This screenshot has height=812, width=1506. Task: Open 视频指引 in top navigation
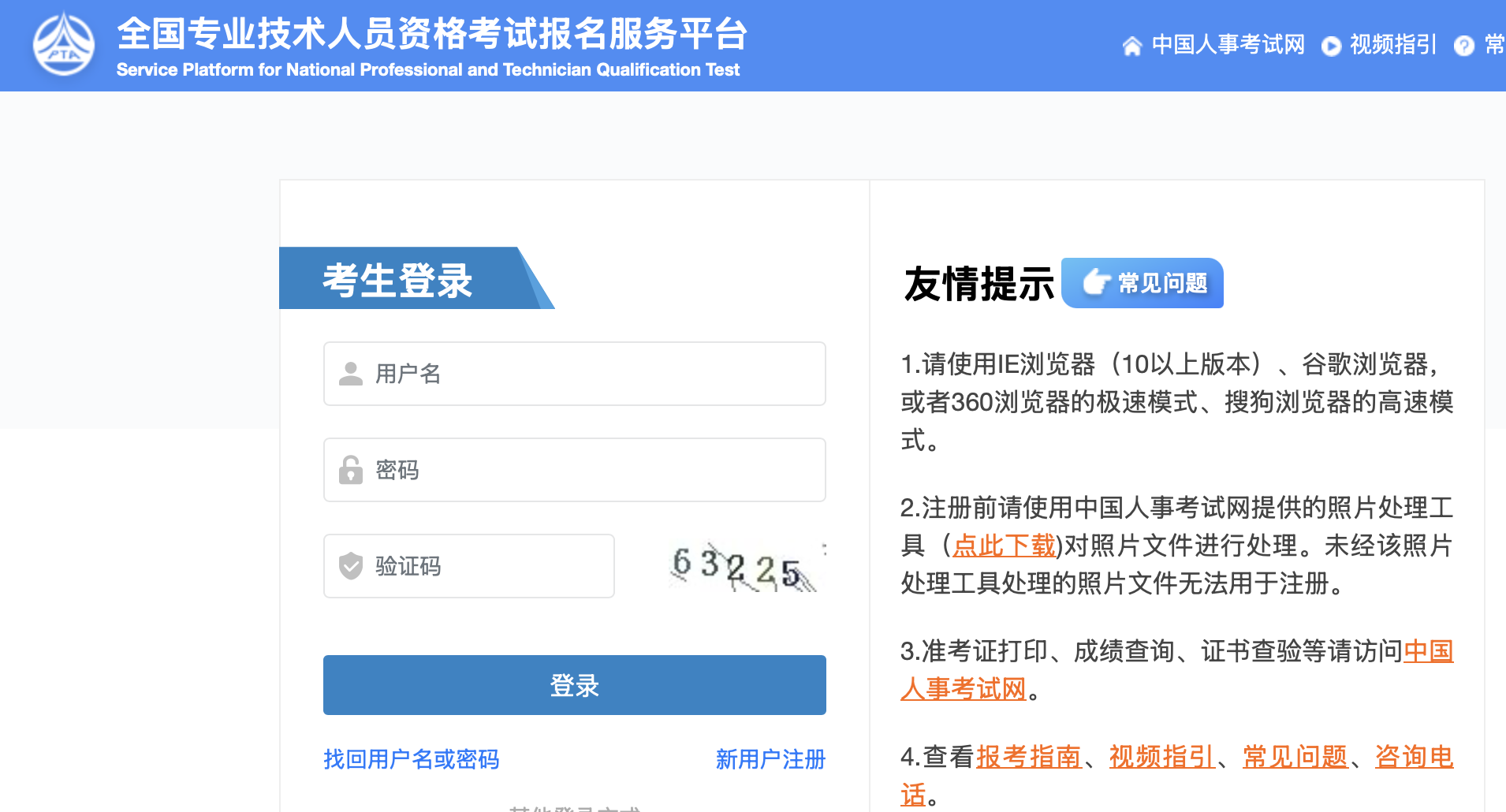(1393, 45)
